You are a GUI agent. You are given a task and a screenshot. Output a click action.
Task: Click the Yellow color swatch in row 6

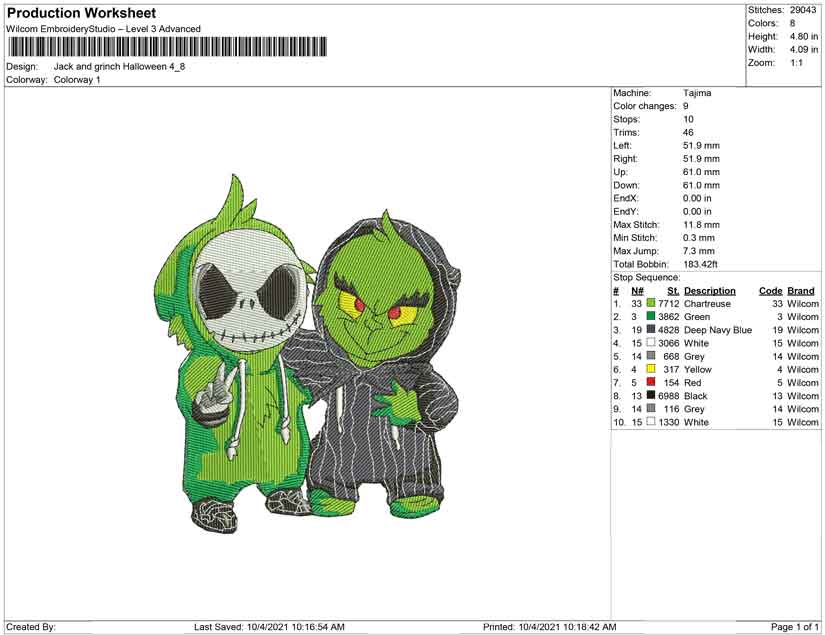pos(651,369)
